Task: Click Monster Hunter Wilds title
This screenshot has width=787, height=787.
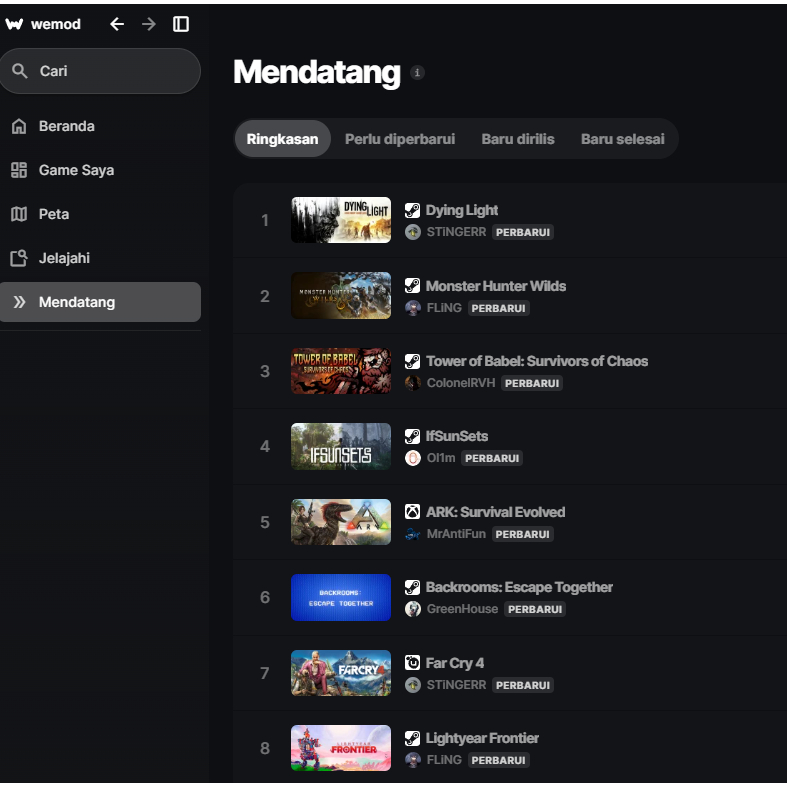Action: click(496, 286)
